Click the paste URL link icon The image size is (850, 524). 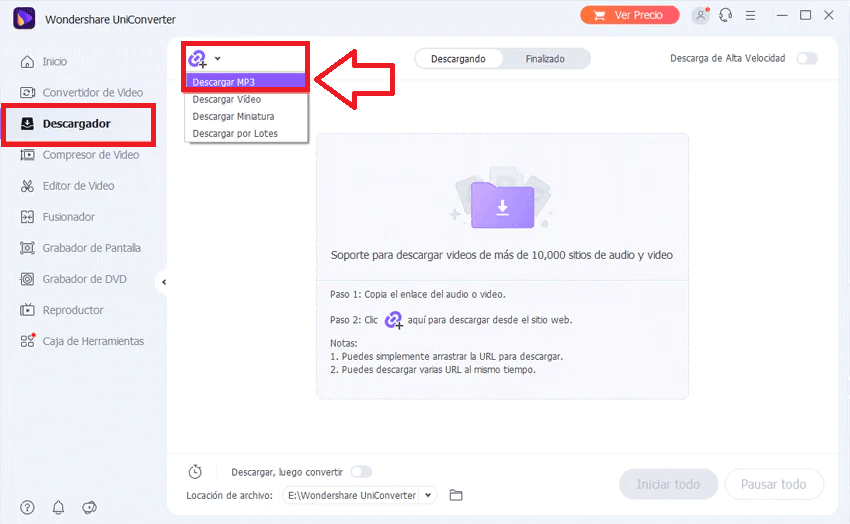coord(197,59)
